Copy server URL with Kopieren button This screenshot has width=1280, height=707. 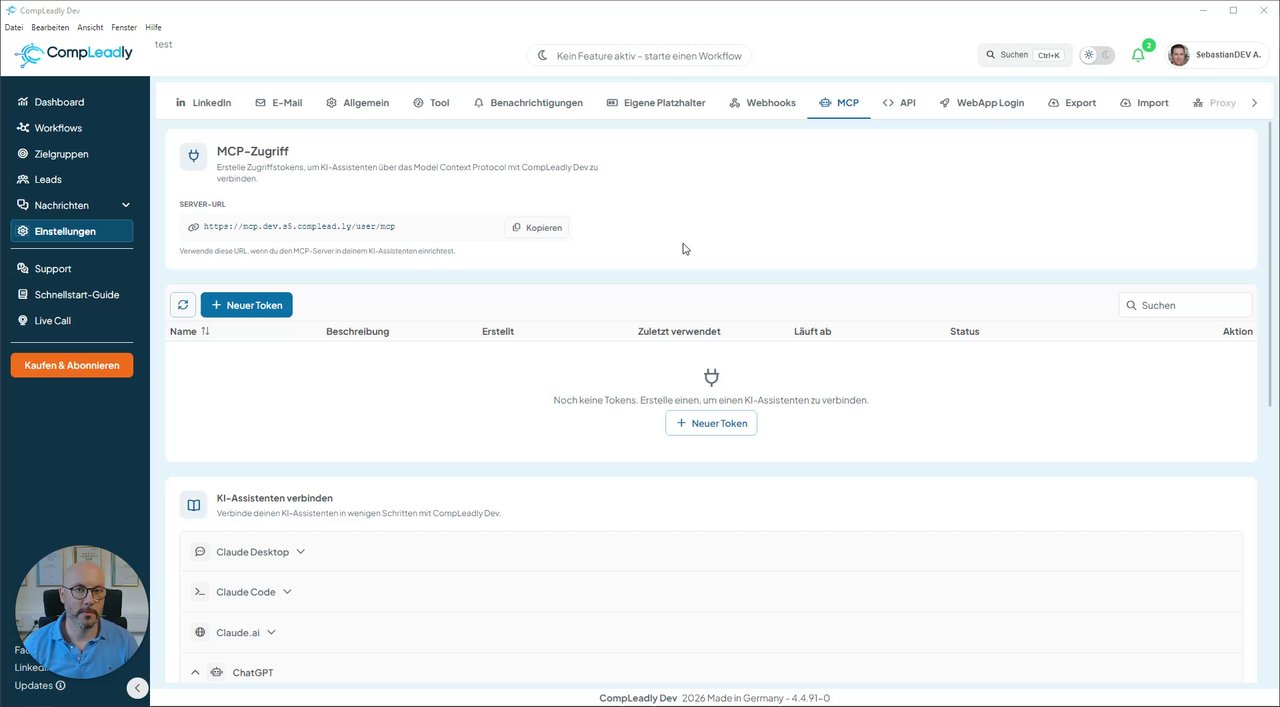[537, 227]
